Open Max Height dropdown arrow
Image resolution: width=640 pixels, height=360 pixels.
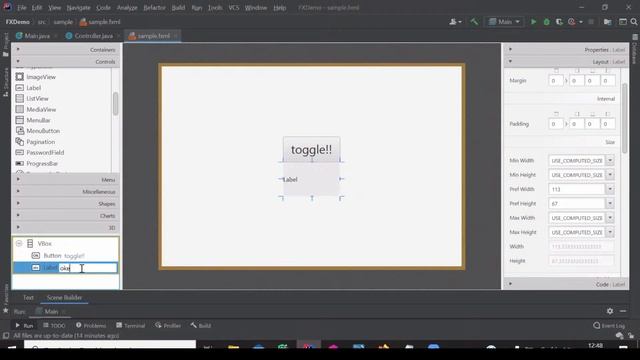(x=610, y=232)
